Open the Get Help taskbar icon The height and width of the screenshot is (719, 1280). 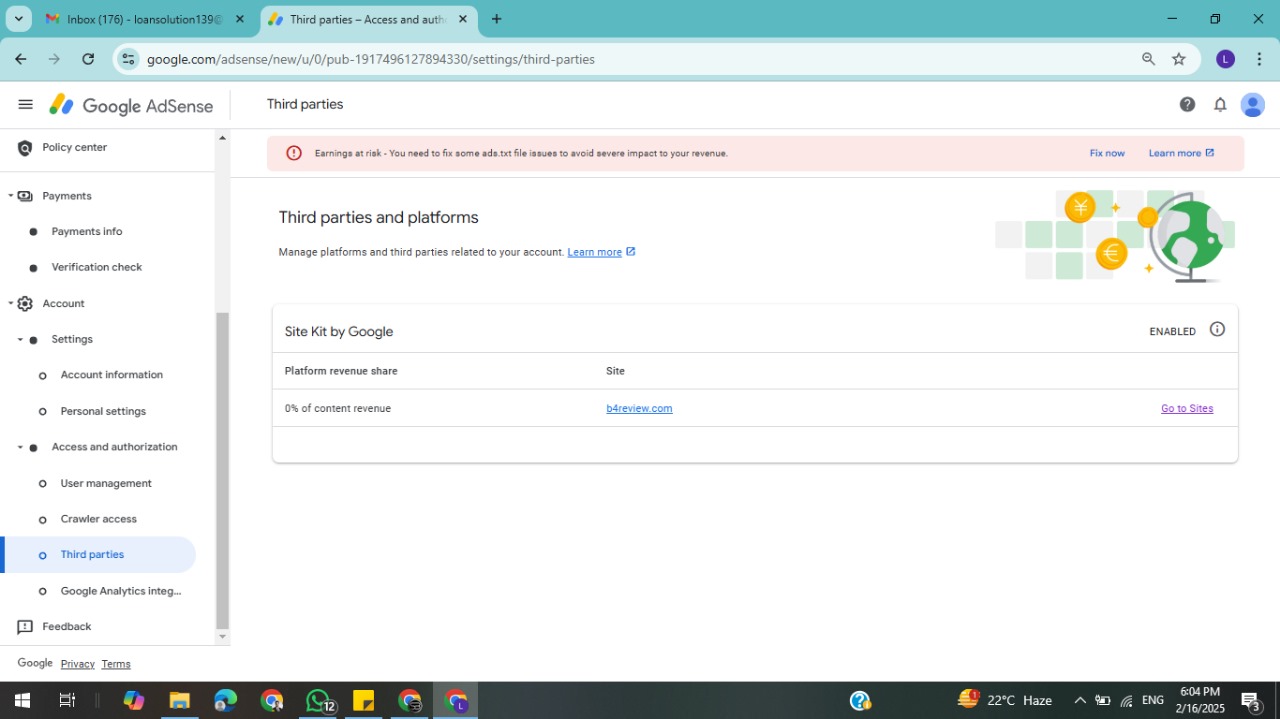point(860,700)
